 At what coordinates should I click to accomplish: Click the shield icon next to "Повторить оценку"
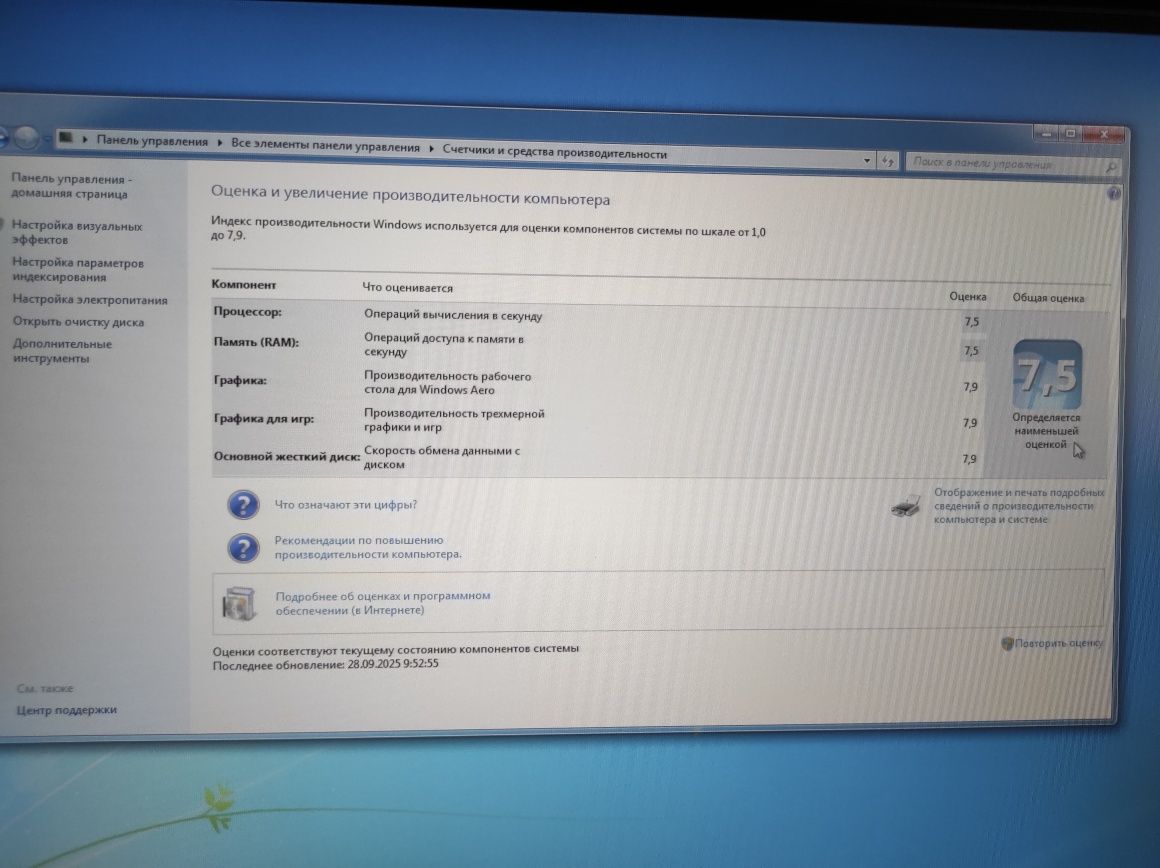[x=1007, y=644]
